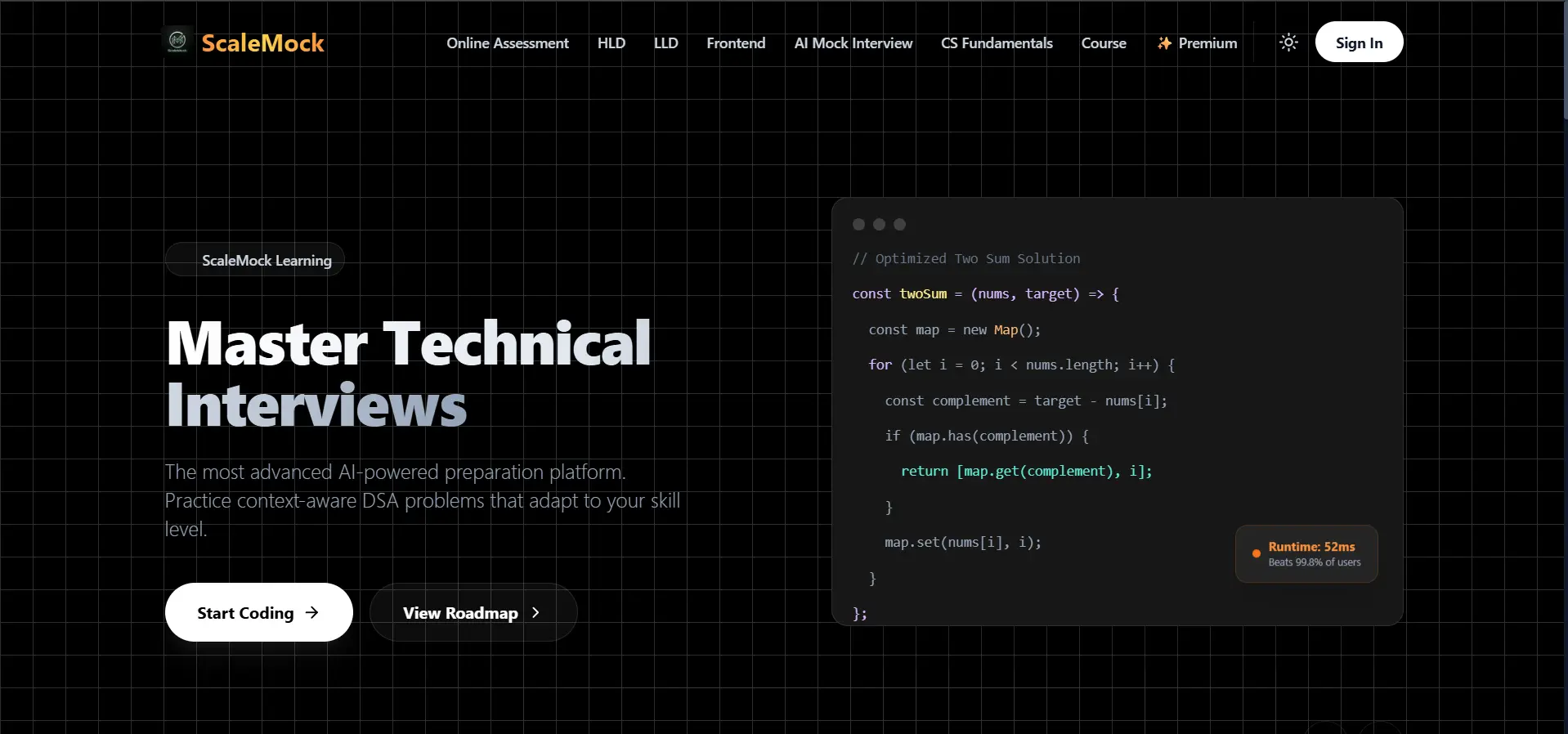
Task: Open the Online Assessment menu item
Action: coord(507,43)
